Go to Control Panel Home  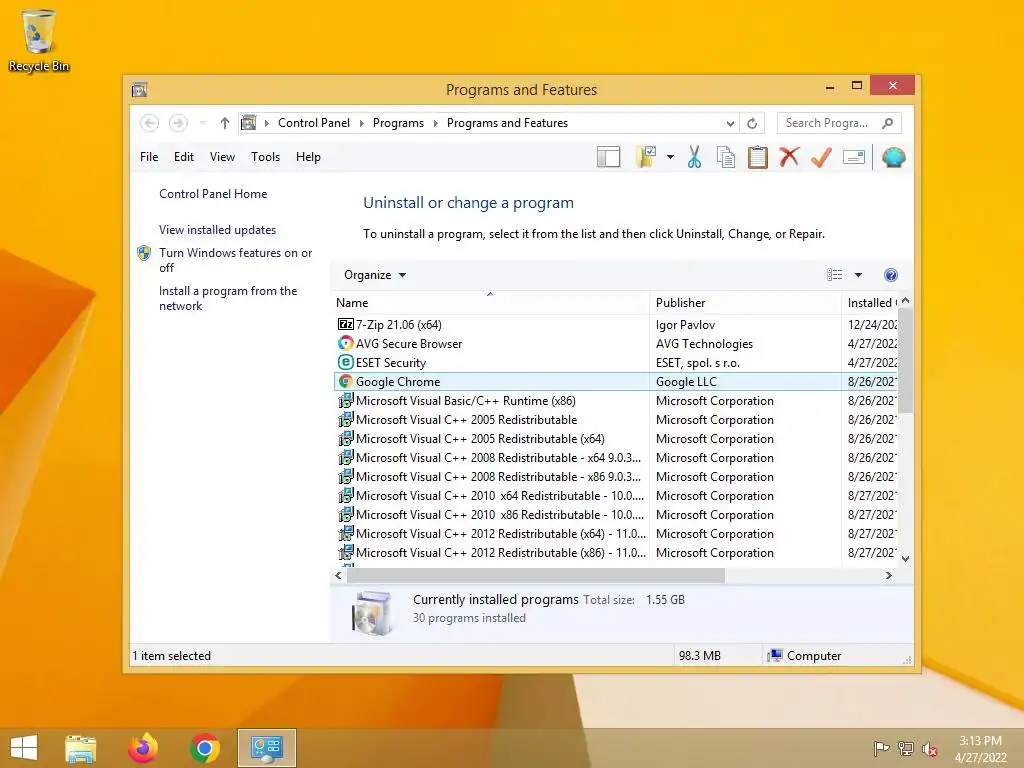[213, 194]
